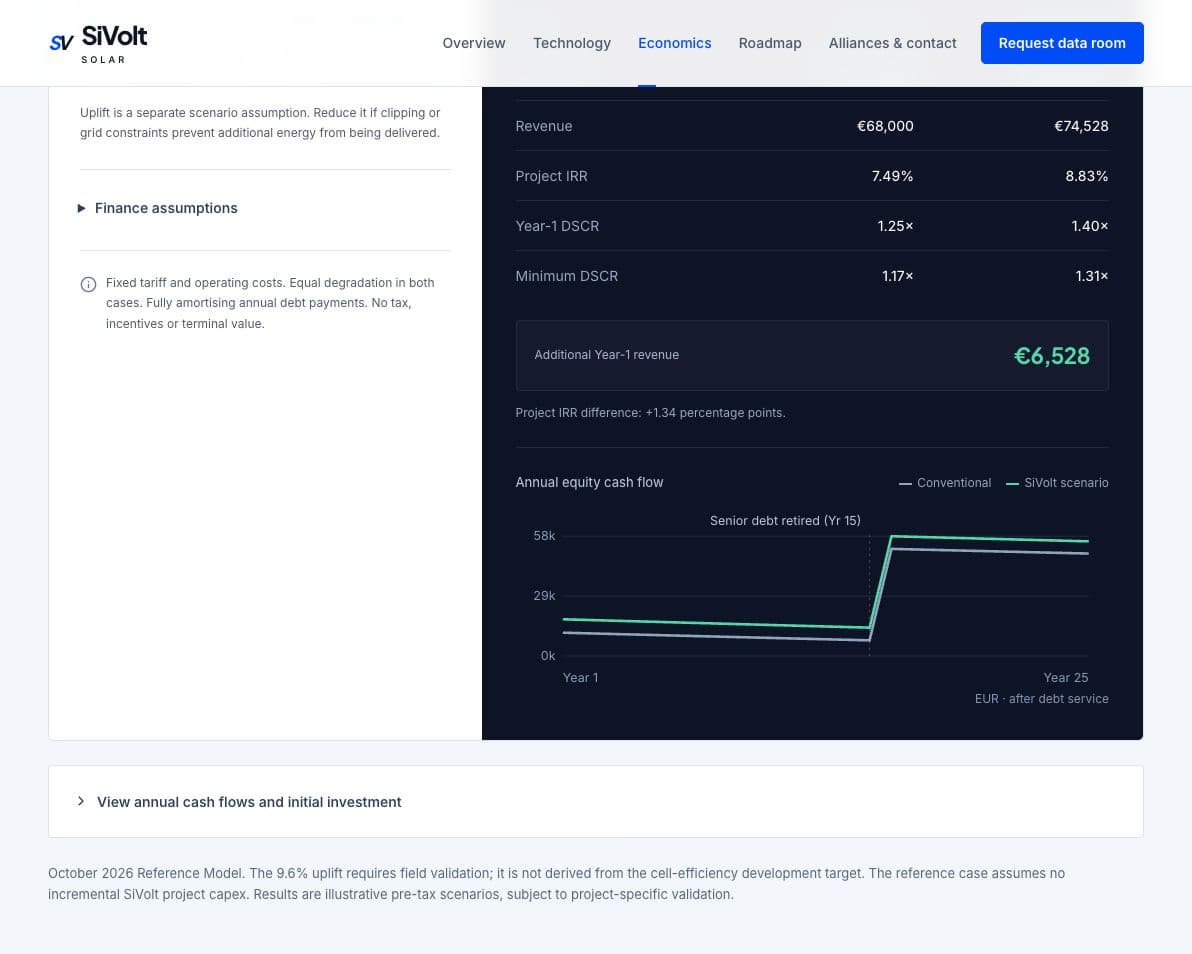The width and height of the screenshot is (1192, 954).
Task: Click the Request data room button
Action: coord(1062,43)
